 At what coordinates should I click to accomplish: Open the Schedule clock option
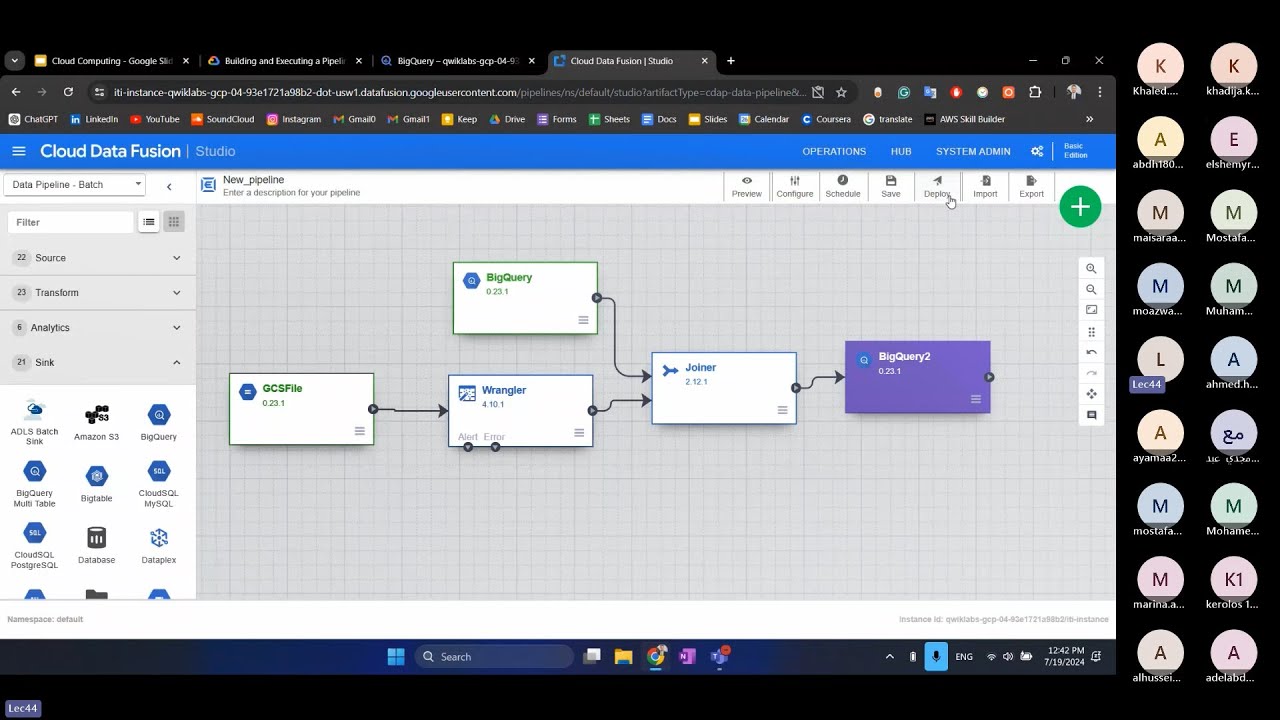(842, 186)
